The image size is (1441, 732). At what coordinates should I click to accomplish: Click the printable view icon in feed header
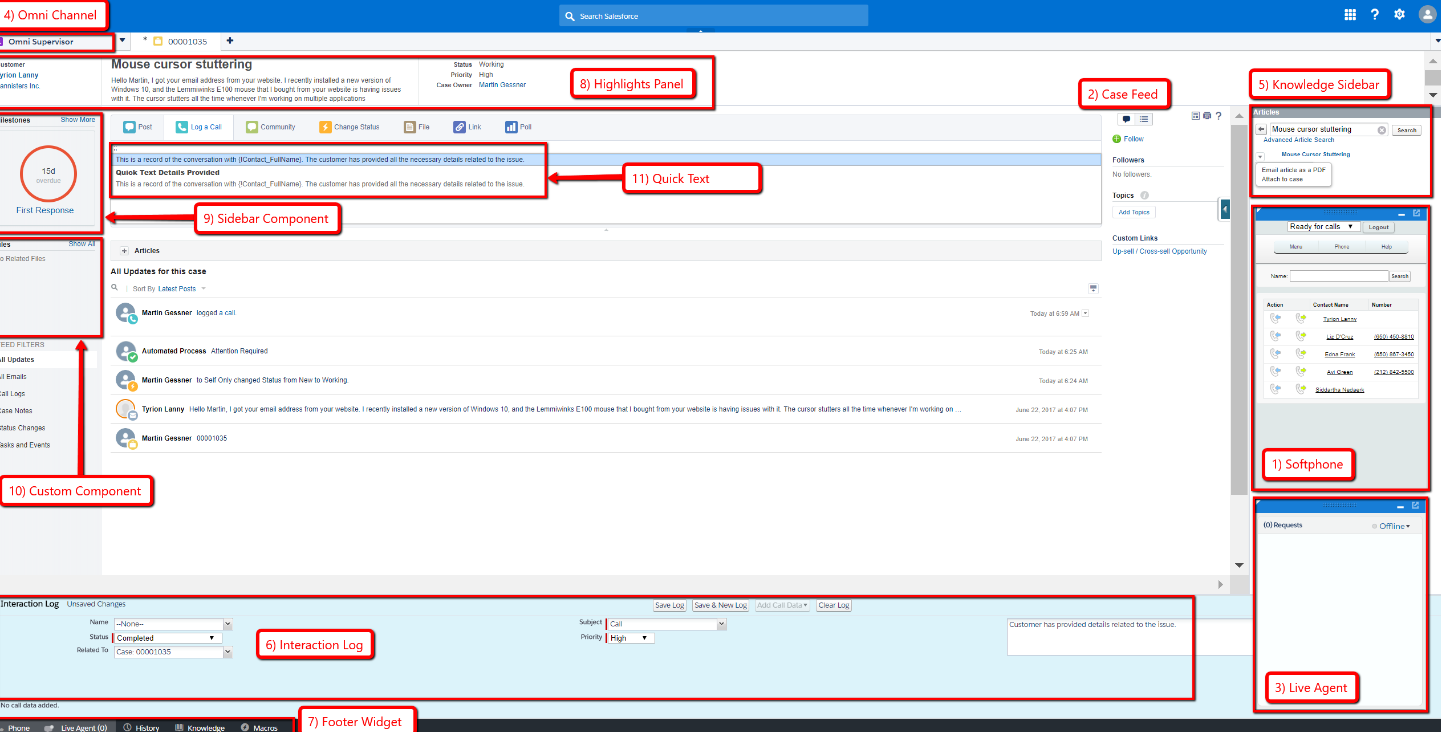coord(1207,116)
